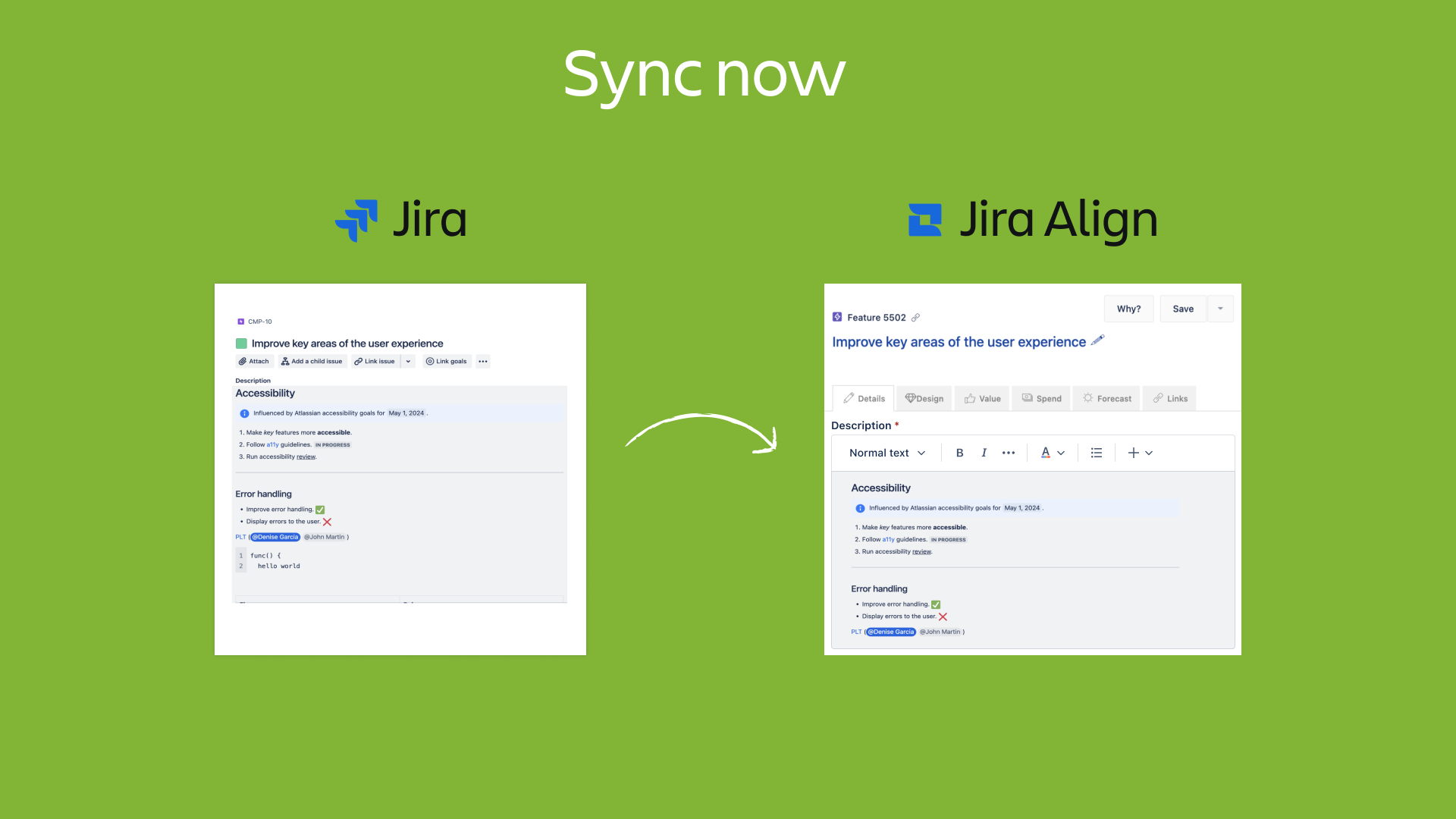Open the Save button dropdown arrow

tap(1222, 309)
